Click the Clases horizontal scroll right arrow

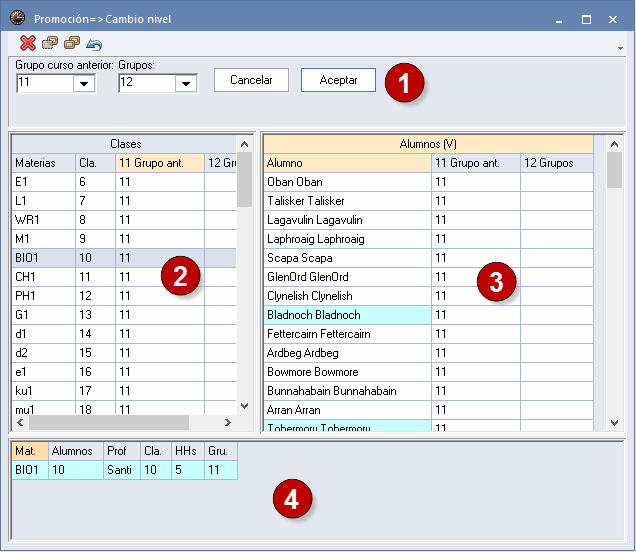tap(228, 423)
